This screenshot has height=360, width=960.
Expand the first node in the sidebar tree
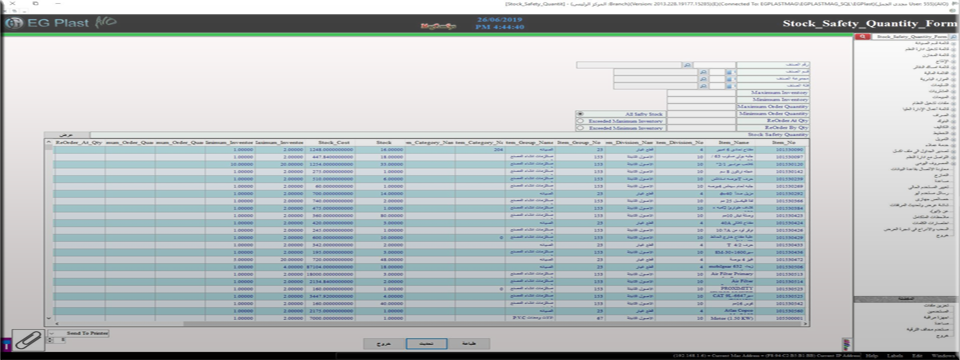tap(953, 43)
